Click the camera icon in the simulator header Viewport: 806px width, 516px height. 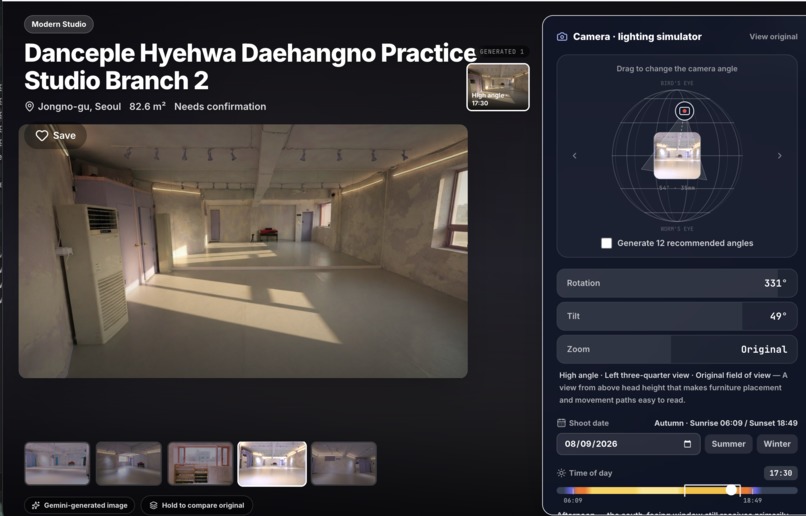(x=562, y=36)
